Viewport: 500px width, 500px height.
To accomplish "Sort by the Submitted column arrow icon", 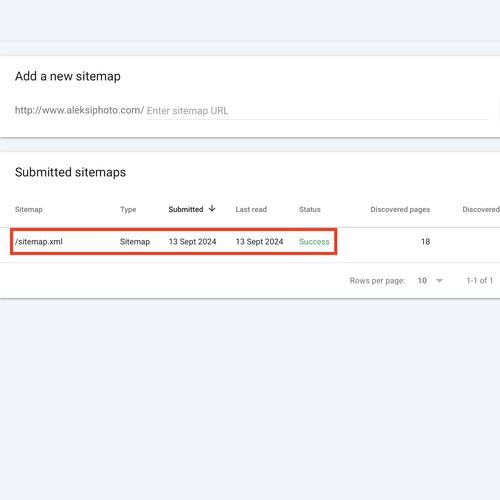I will coord(212,209).
